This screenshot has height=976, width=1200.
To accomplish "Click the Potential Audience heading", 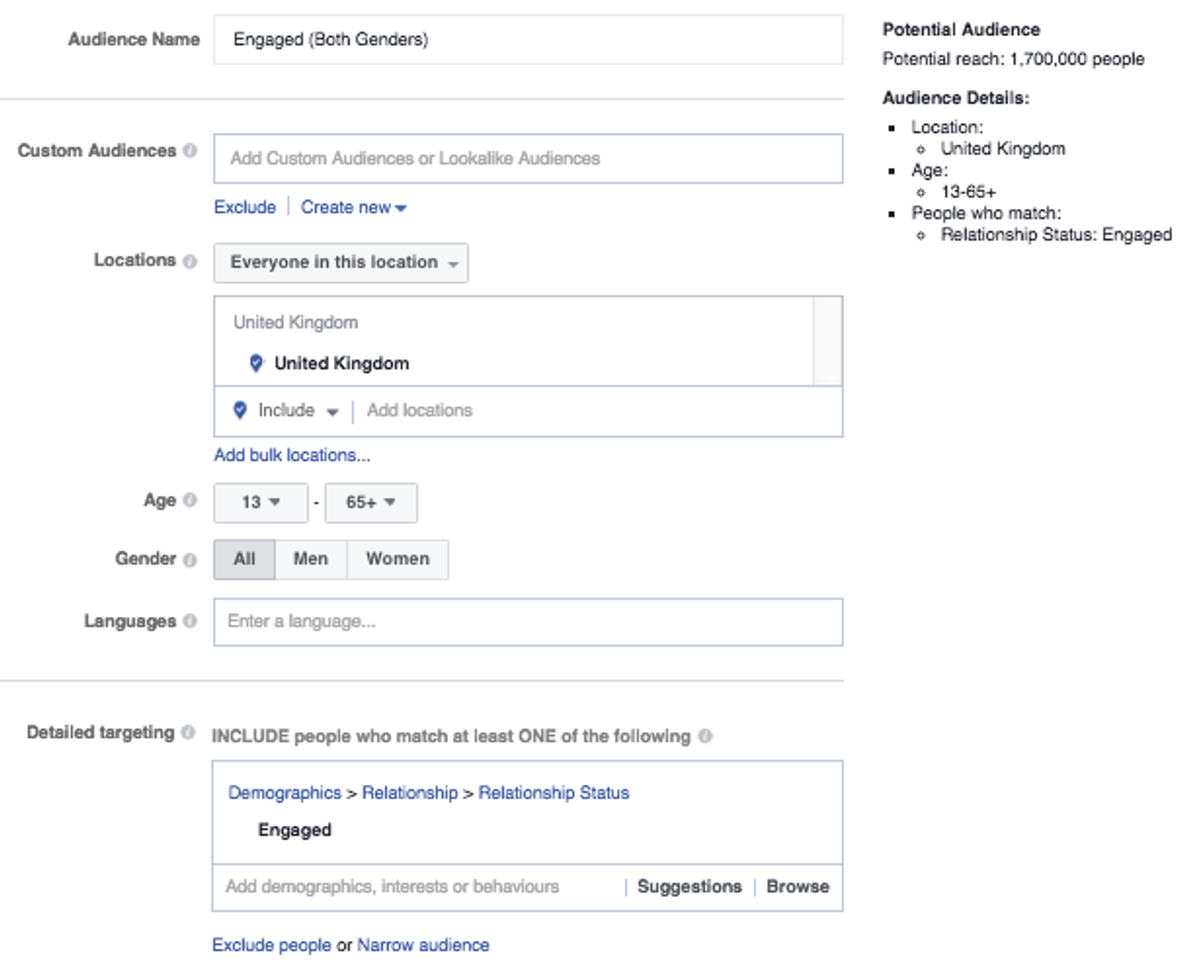I will tap(961, 30).
